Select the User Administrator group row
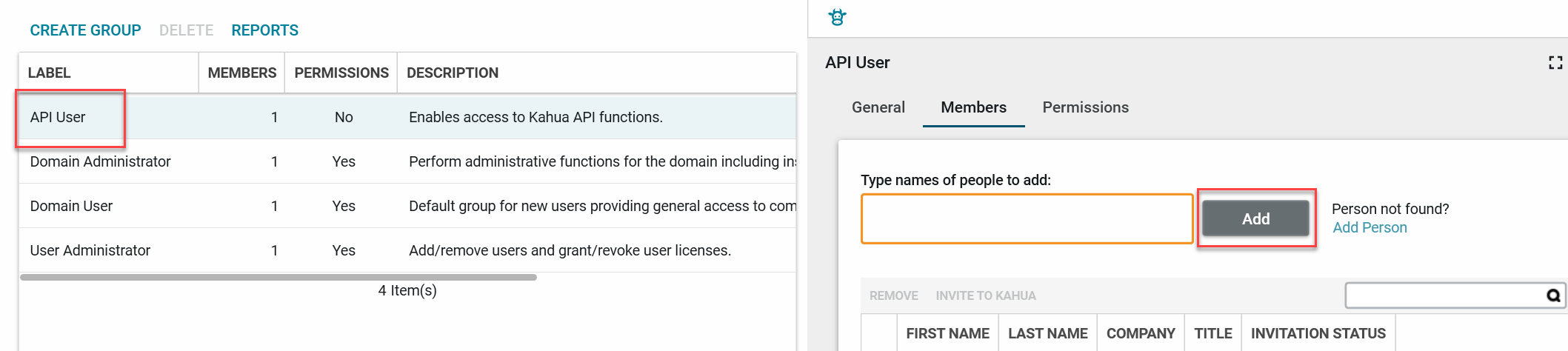1568x351 pixels. click(407, 250)
